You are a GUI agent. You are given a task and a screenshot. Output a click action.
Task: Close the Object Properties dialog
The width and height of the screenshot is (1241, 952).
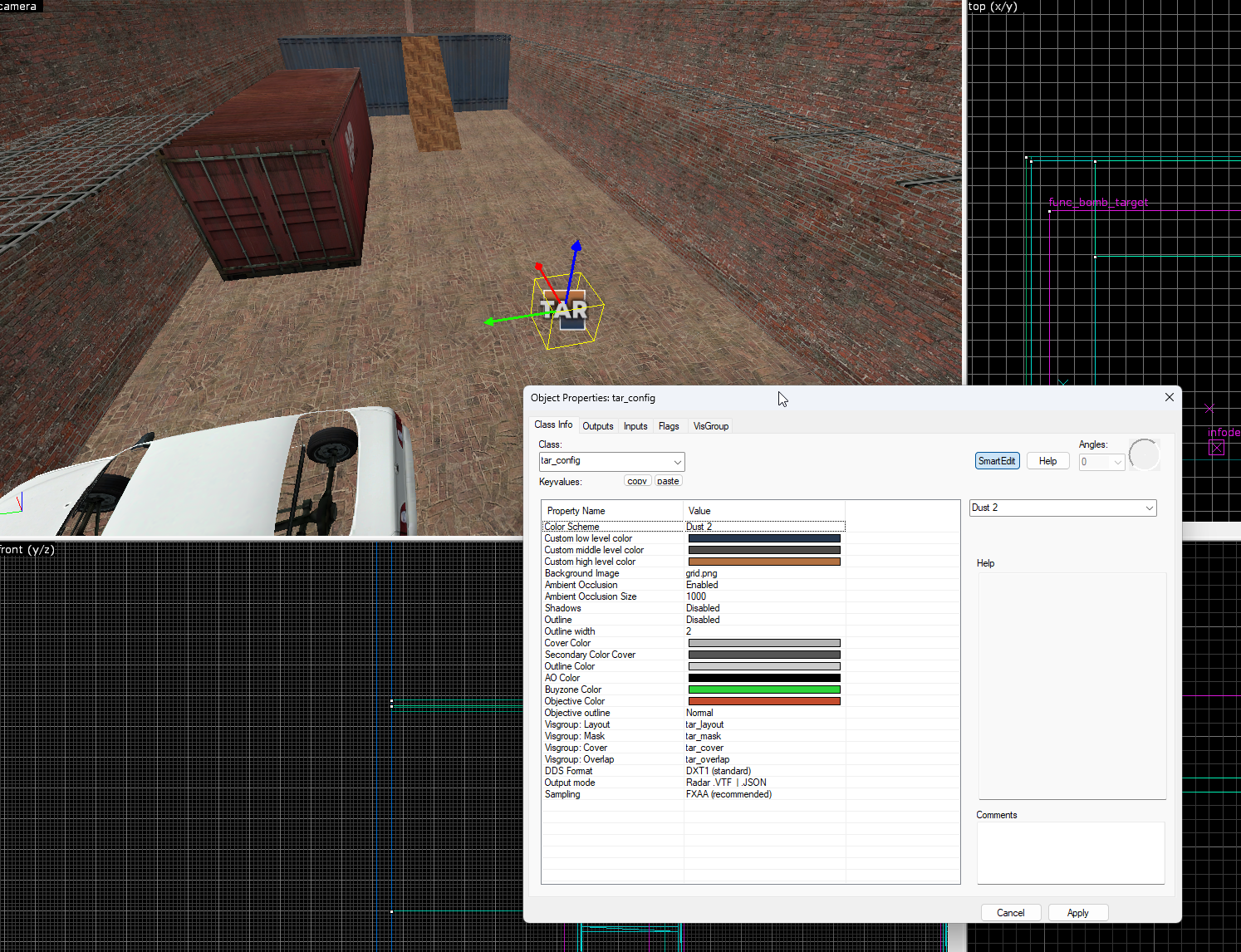(1170, 397)
